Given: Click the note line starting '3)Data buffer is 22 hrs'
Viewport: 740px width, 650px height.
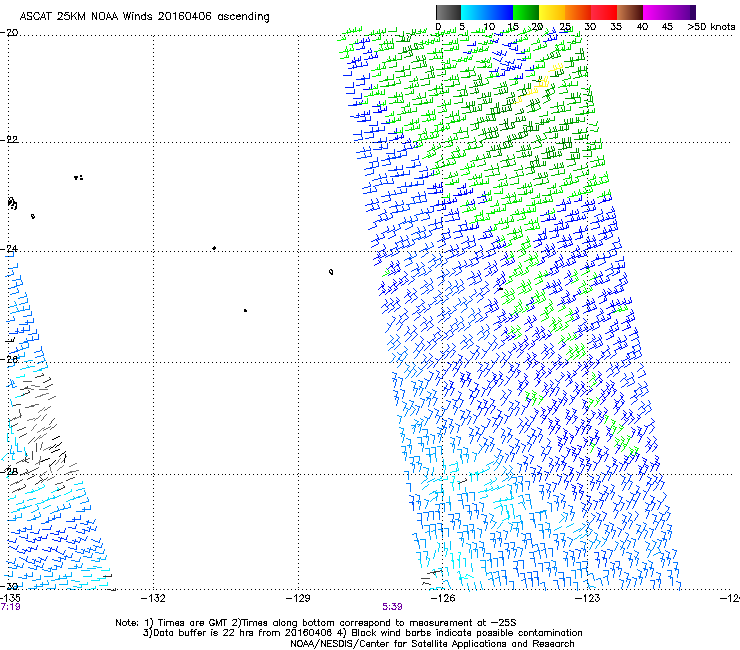Looking at the screenshot, I should point(362,633).
